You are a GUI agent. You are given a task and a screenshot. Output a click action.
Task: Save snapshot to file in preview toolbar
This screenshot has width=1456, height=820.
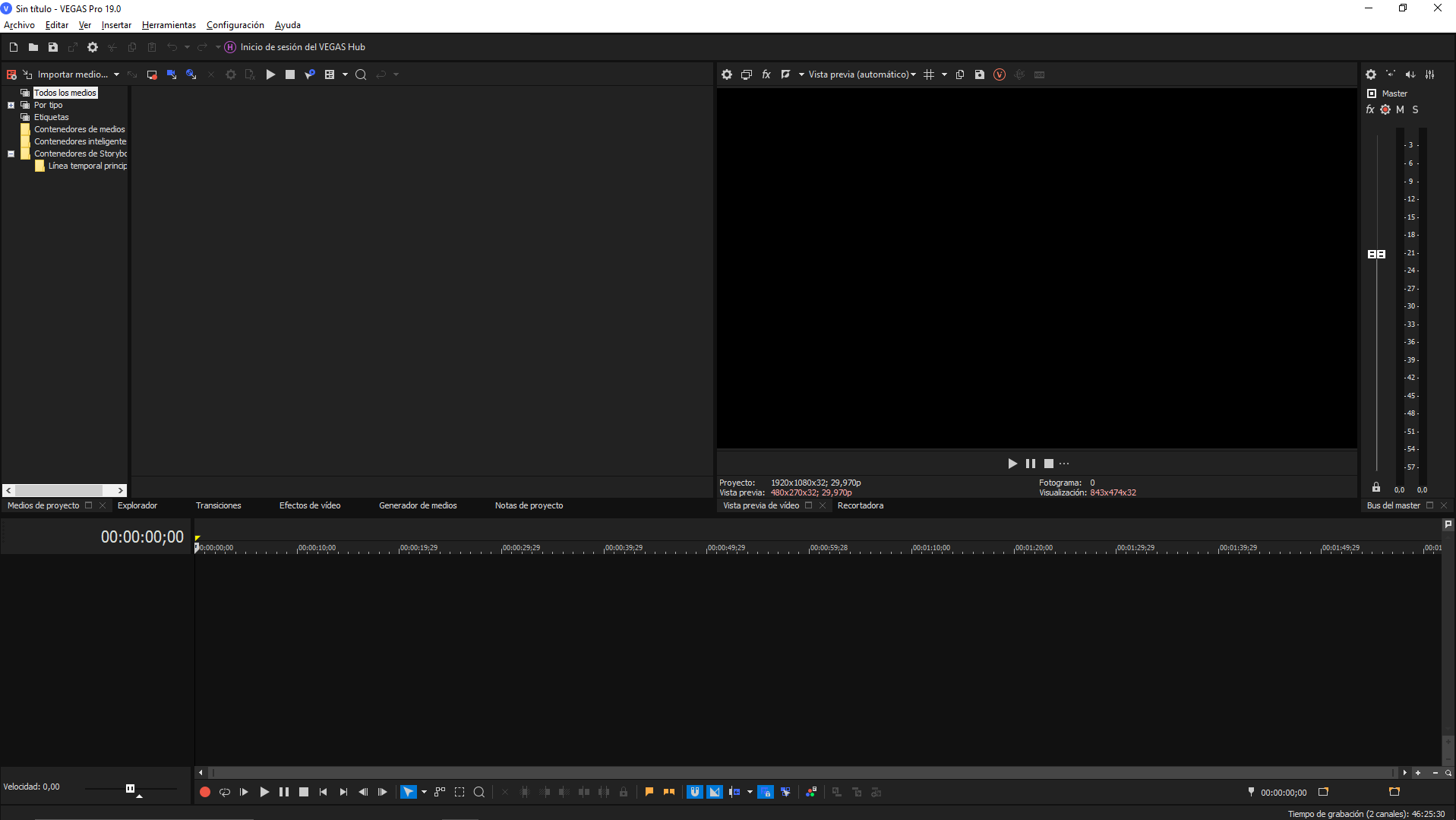pos(980,74)
